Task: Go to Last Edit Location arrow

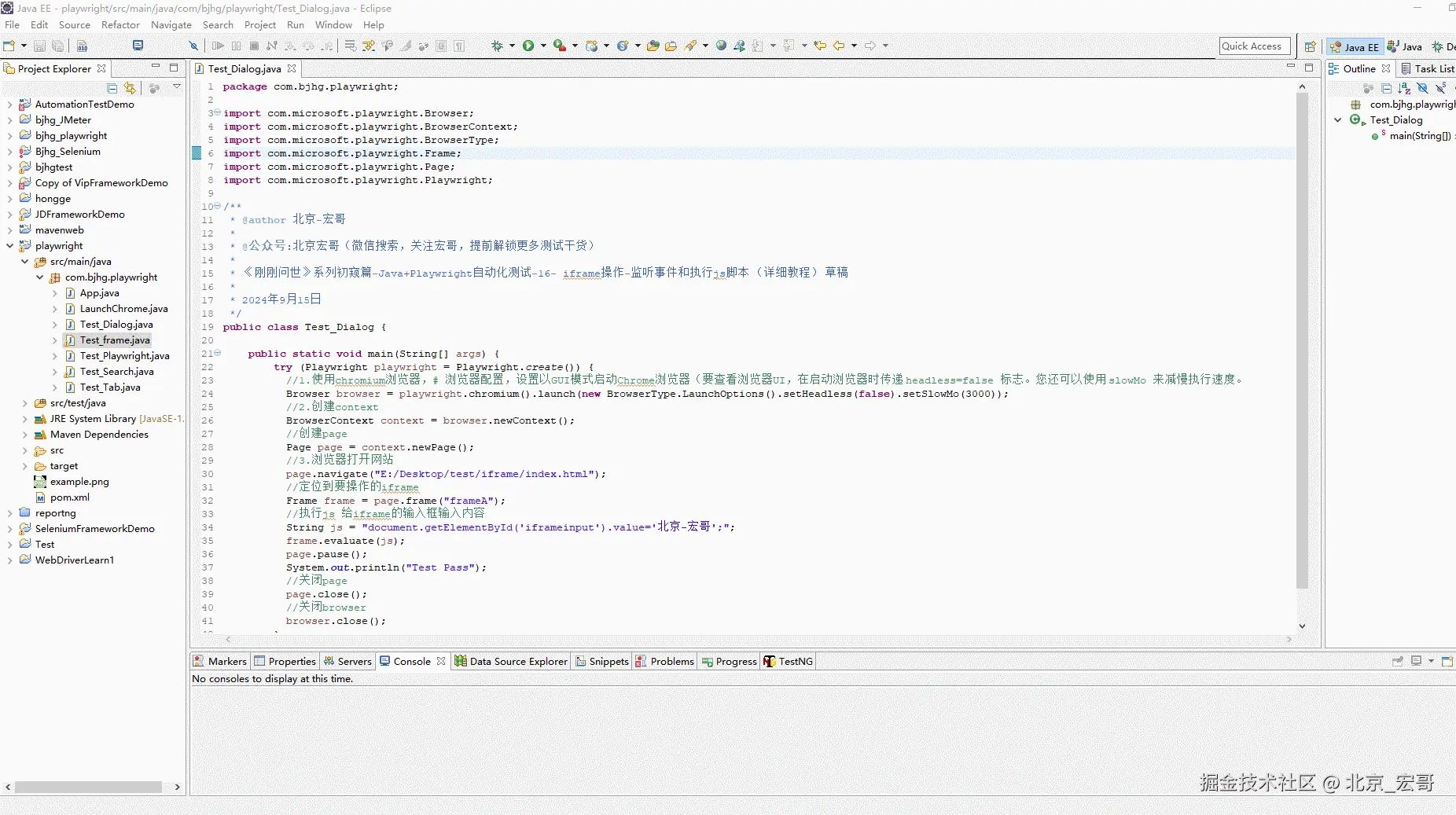Action: 819,46
